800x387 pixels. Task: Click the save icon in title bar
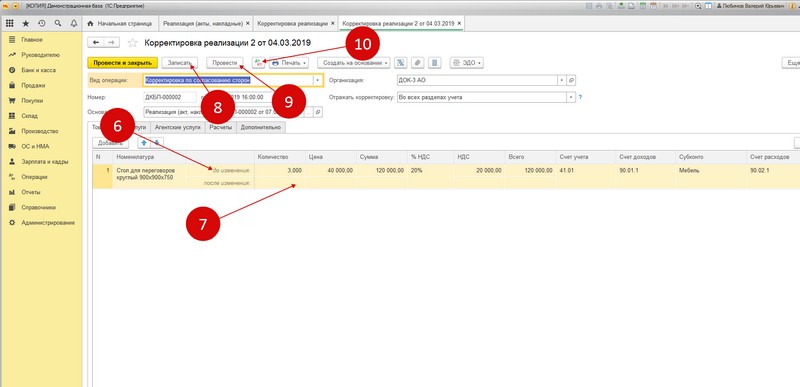[590, 6]
